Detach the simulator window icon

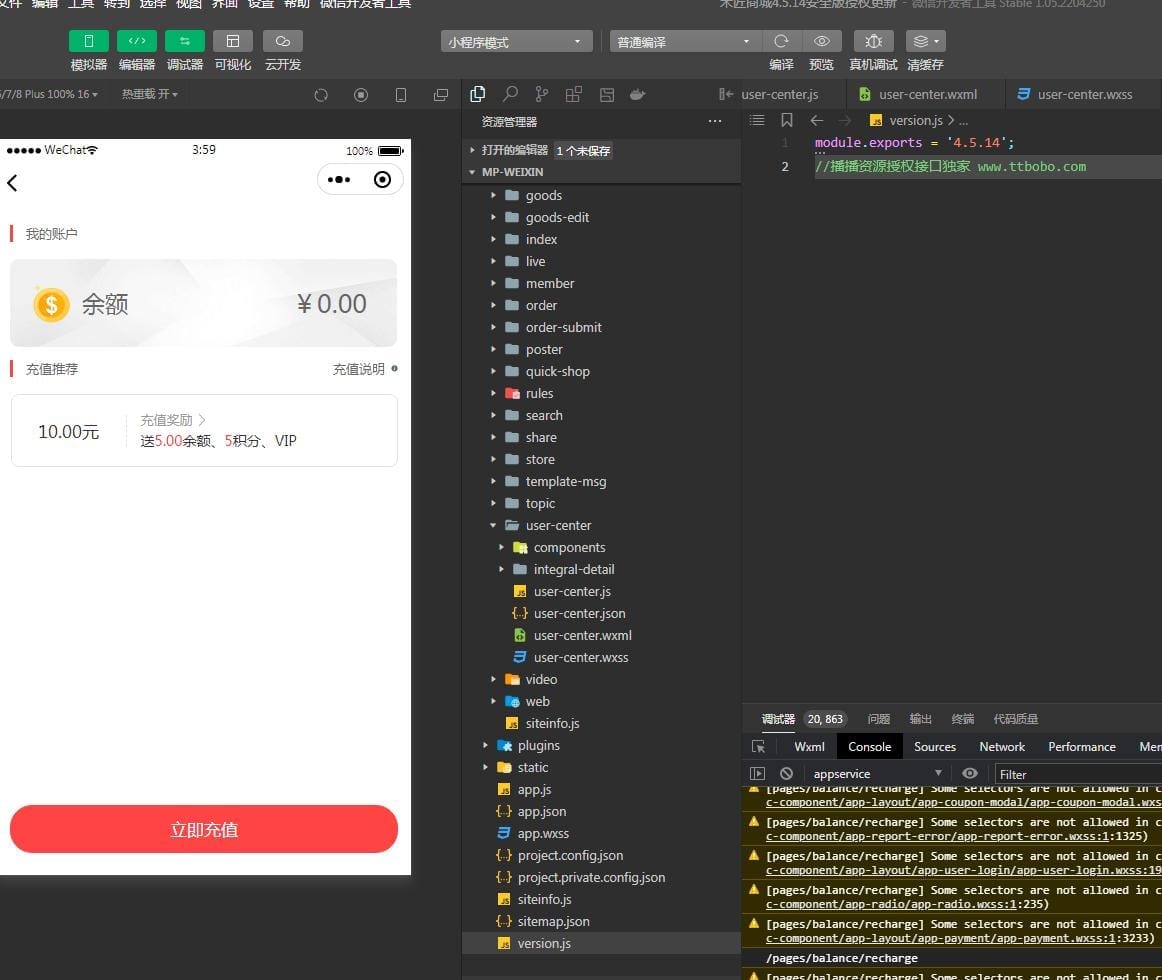pos(441,95)
